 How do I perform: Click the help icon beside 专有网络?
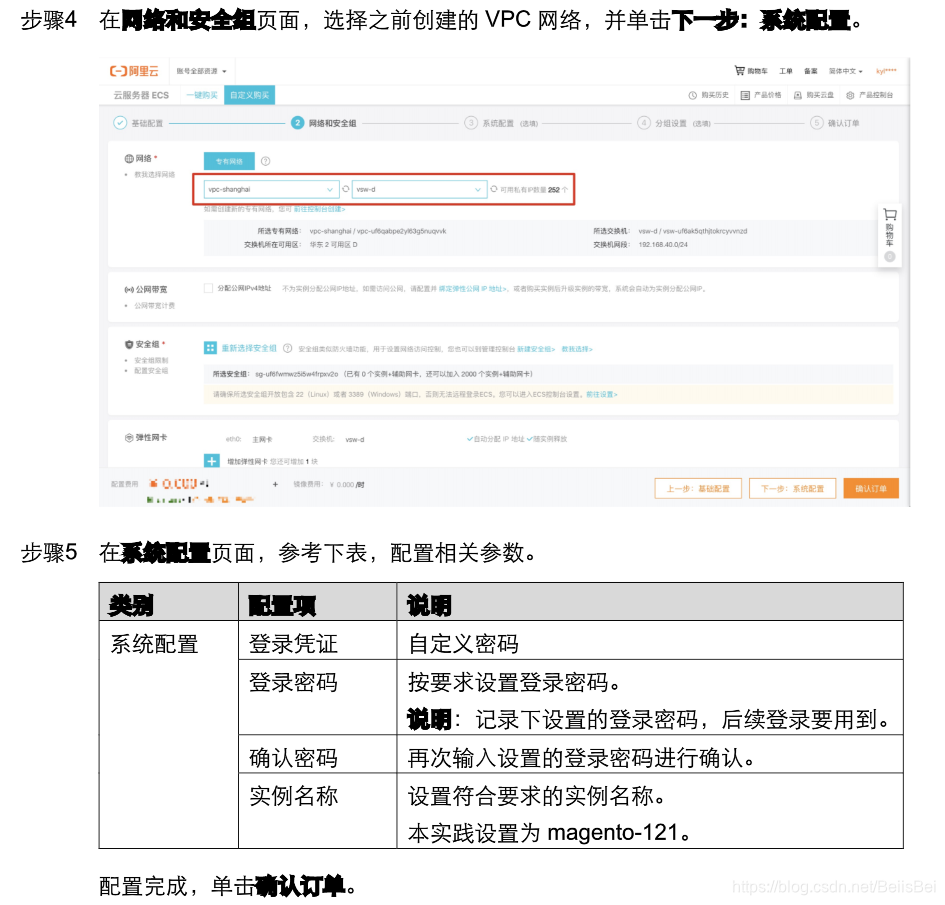click(265, 161)
